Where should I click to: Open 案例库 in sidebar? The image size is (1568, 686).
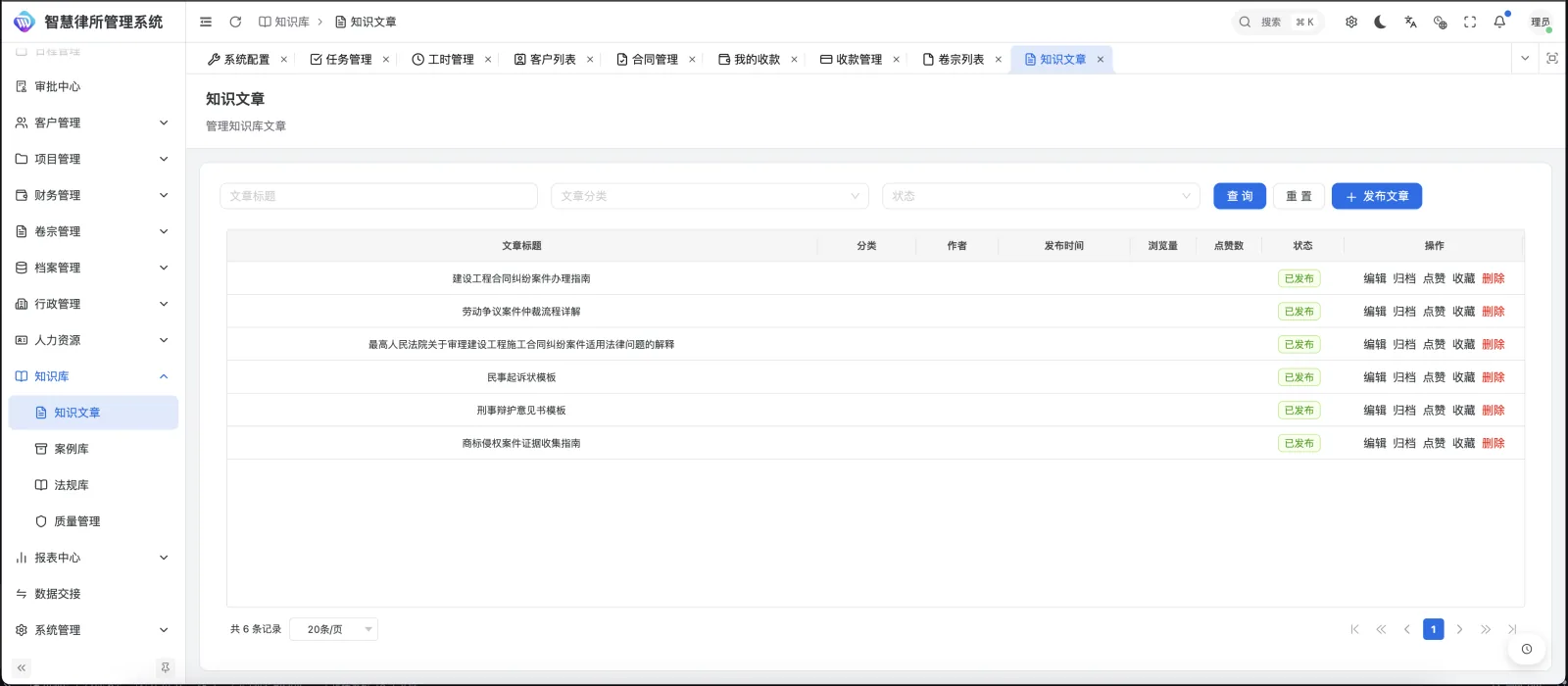pyautogui.click(x=93, y=449)
